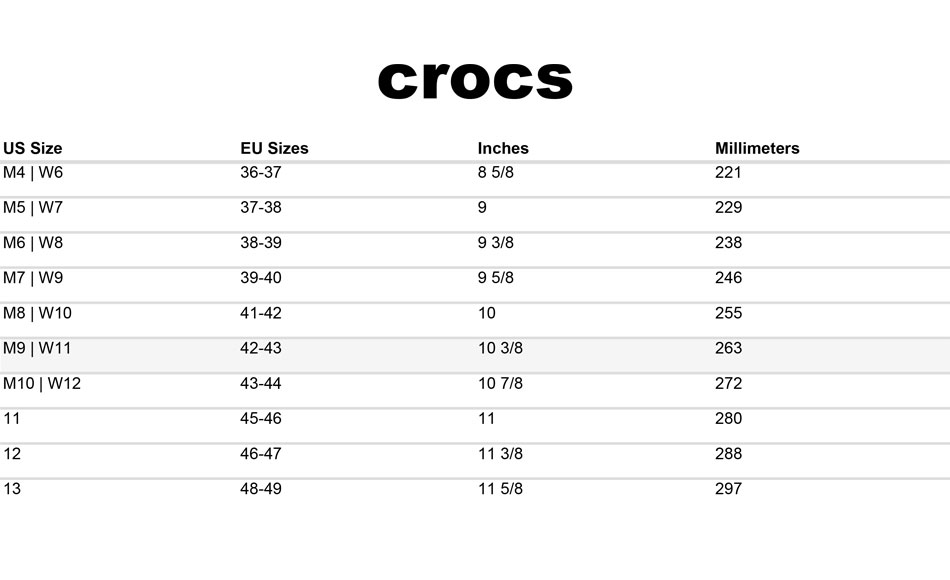Select the US Size column header
Image resolution: width=950 pixels, height=580 pixels.
33,148
